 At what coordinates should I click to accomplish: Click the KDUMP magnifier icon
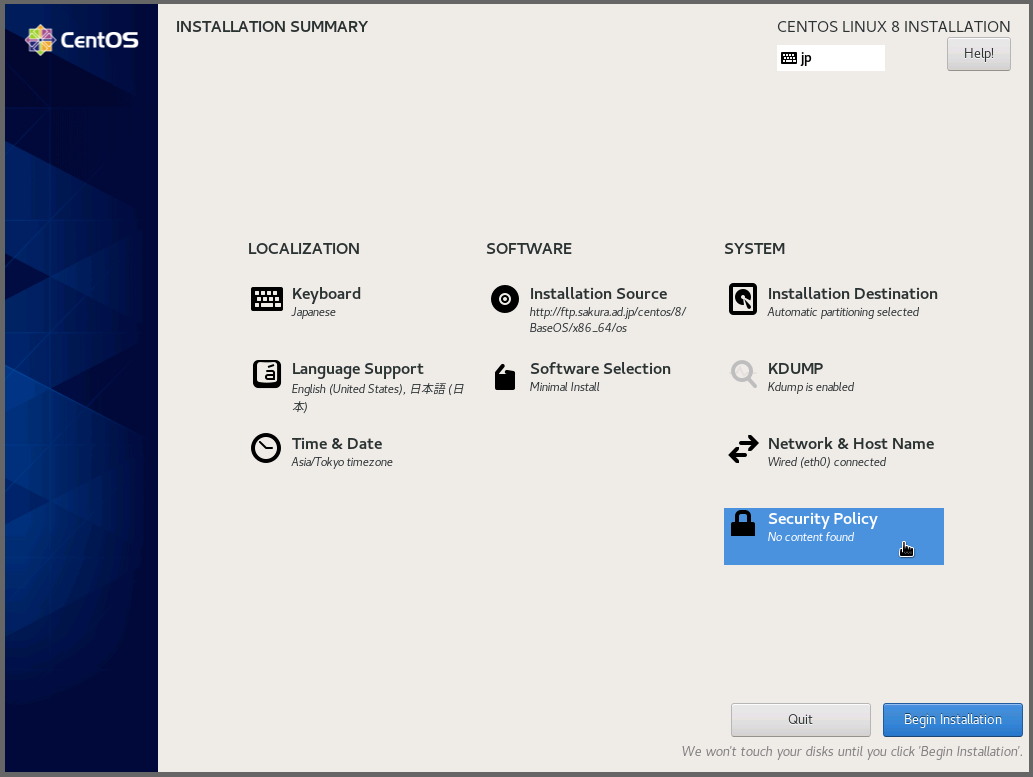coord(743,374)
